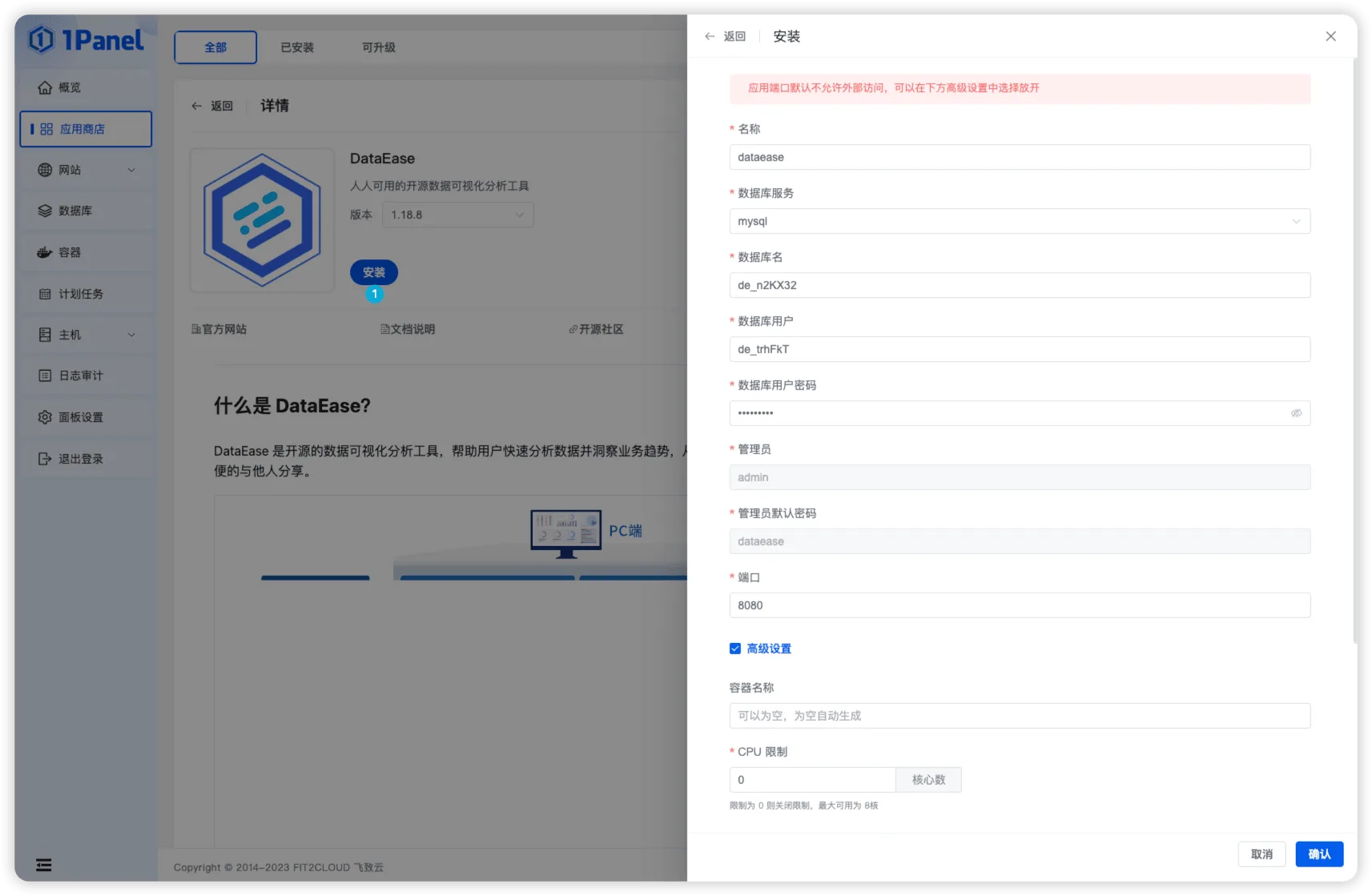Click the blue 安装 button on details page
This screenshot has width=1372, height=896.
click(374, 272)
